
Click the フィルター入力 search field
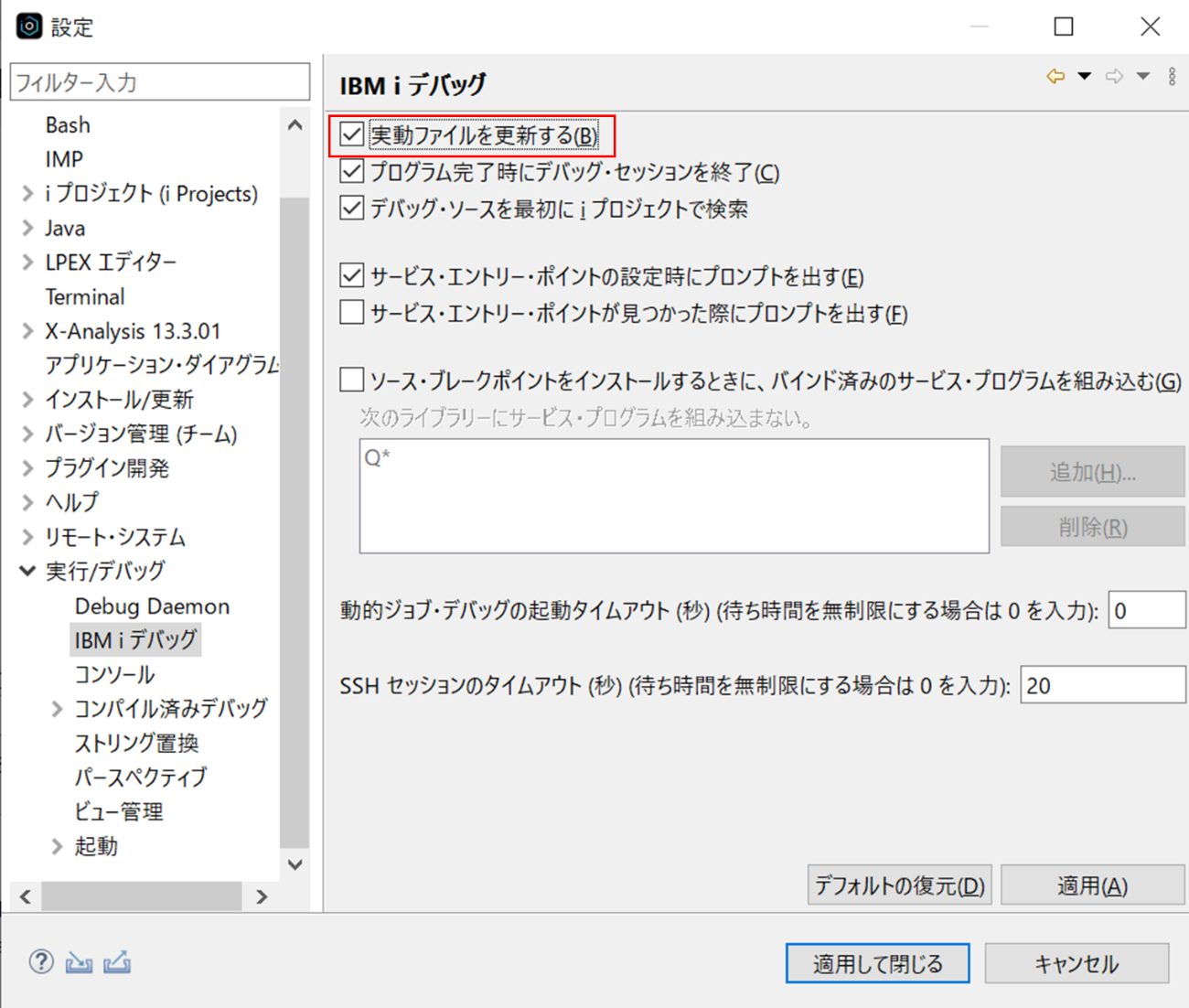(x=160, y=82)
